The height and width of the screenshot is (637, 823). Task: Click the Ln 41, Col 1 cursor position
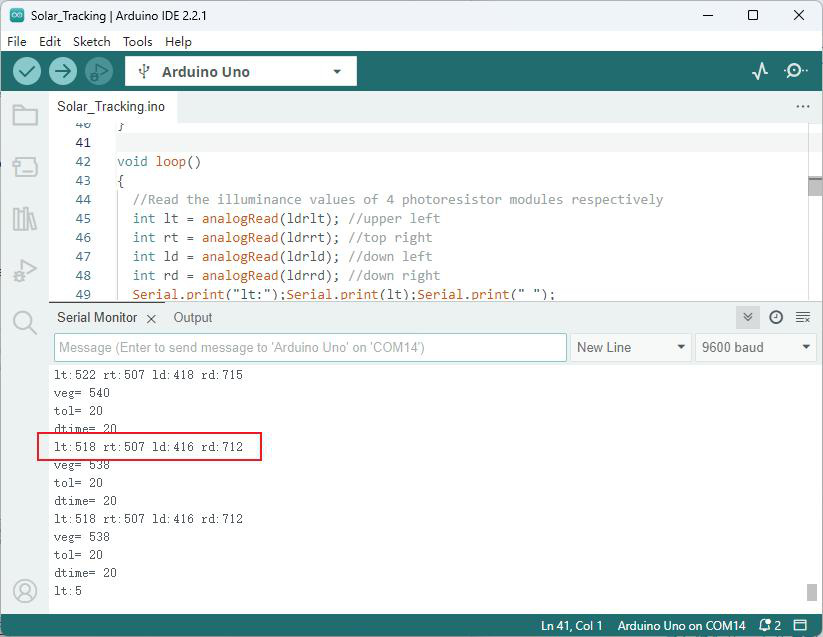pyautogui.click(x=572, y=625)
